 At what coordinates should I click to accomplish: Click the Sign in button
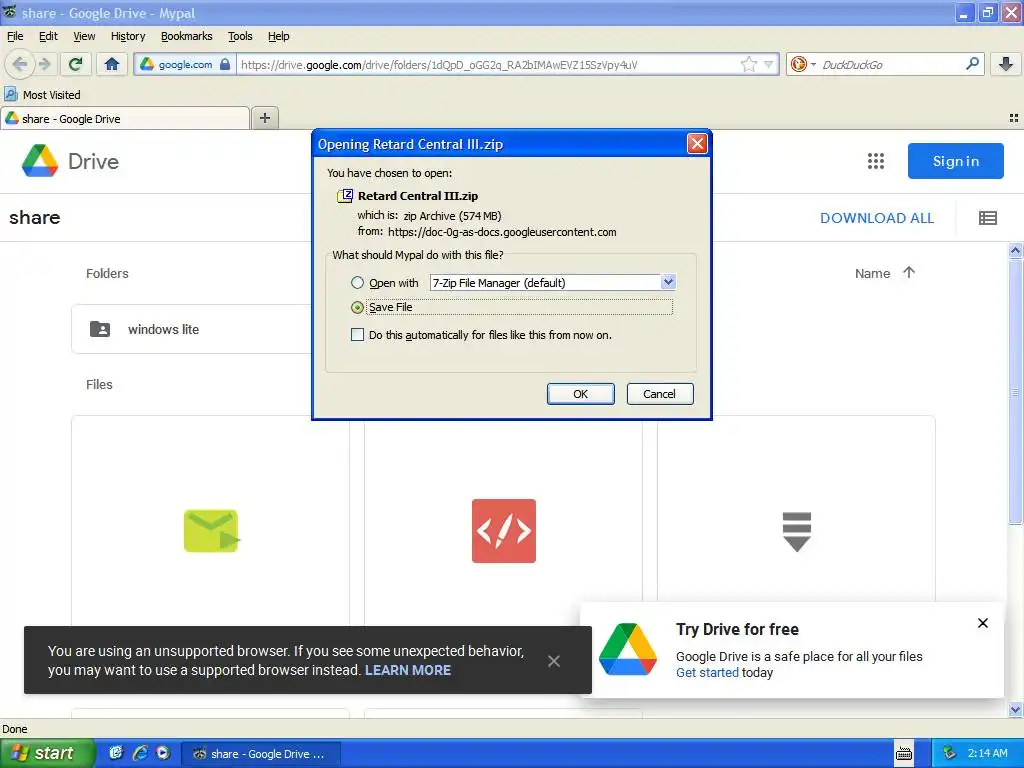click(955, 161)
